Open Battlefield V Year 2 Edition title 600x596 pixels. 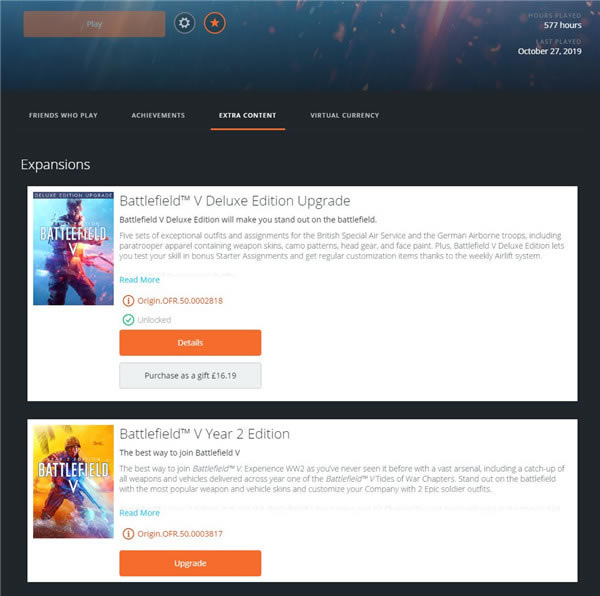point(205,434)
